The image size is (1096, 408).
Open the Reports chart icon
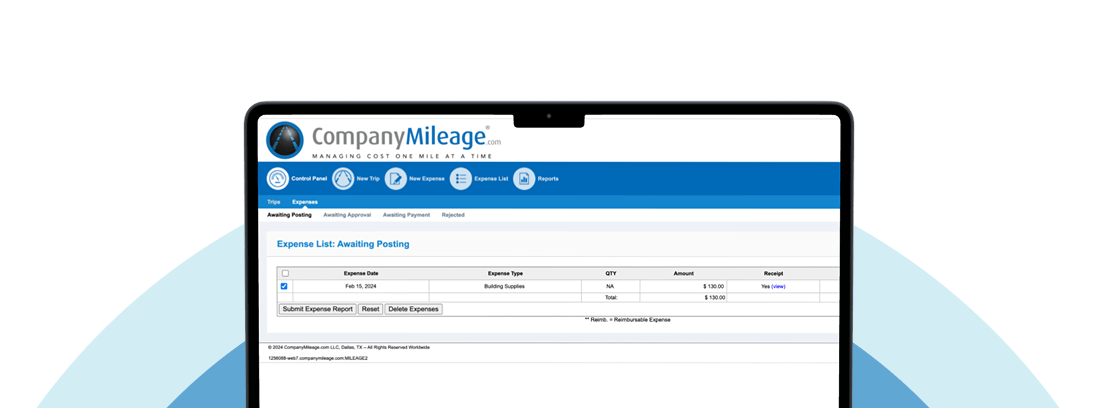tap(524, 179)
